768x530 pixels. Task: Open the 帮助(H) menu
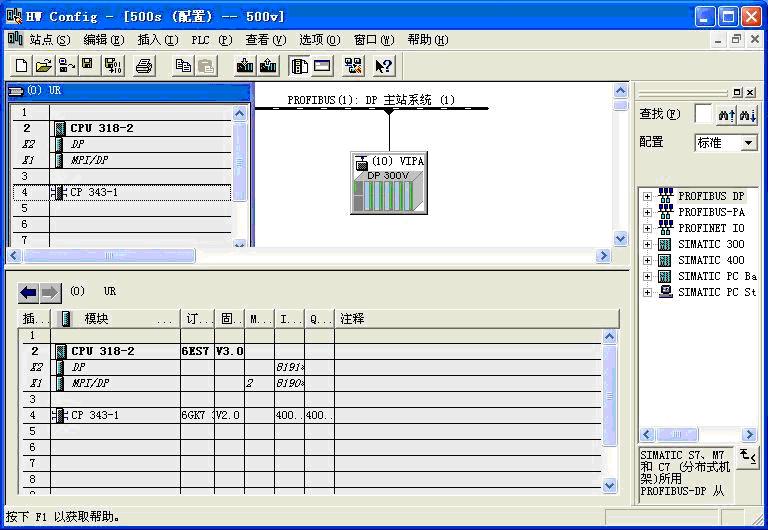428,40
